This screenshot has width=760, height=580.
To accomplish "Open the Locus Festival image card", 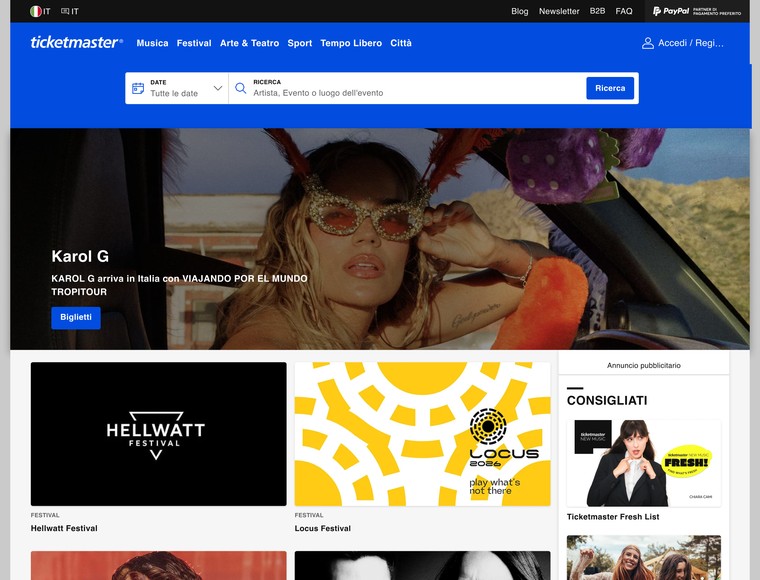I will click(423, 434).
